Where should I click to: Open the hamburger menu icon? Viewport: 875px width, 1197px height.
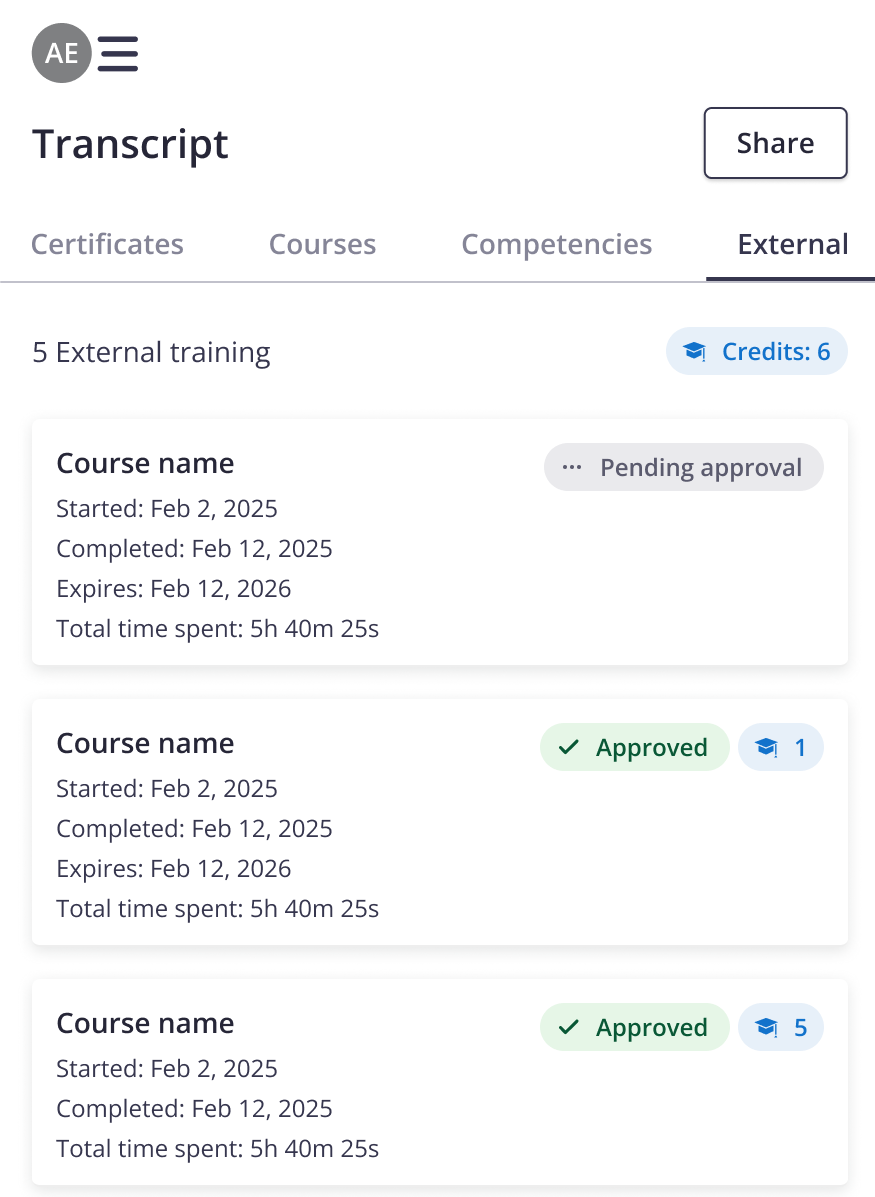(x=118, y=54)
